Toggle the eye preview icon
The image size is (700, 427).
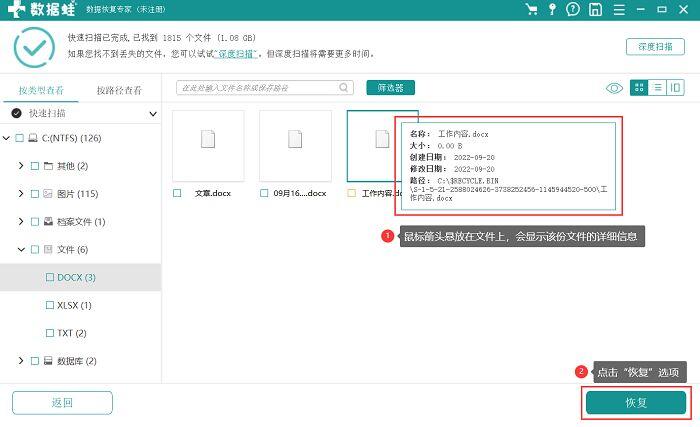(614, 88)
